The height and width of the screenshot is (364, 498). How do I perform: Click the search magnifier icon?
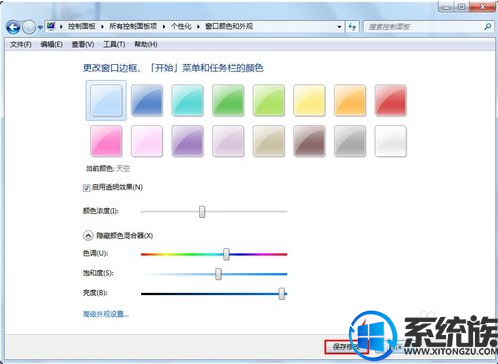click(x=487, y=27)
